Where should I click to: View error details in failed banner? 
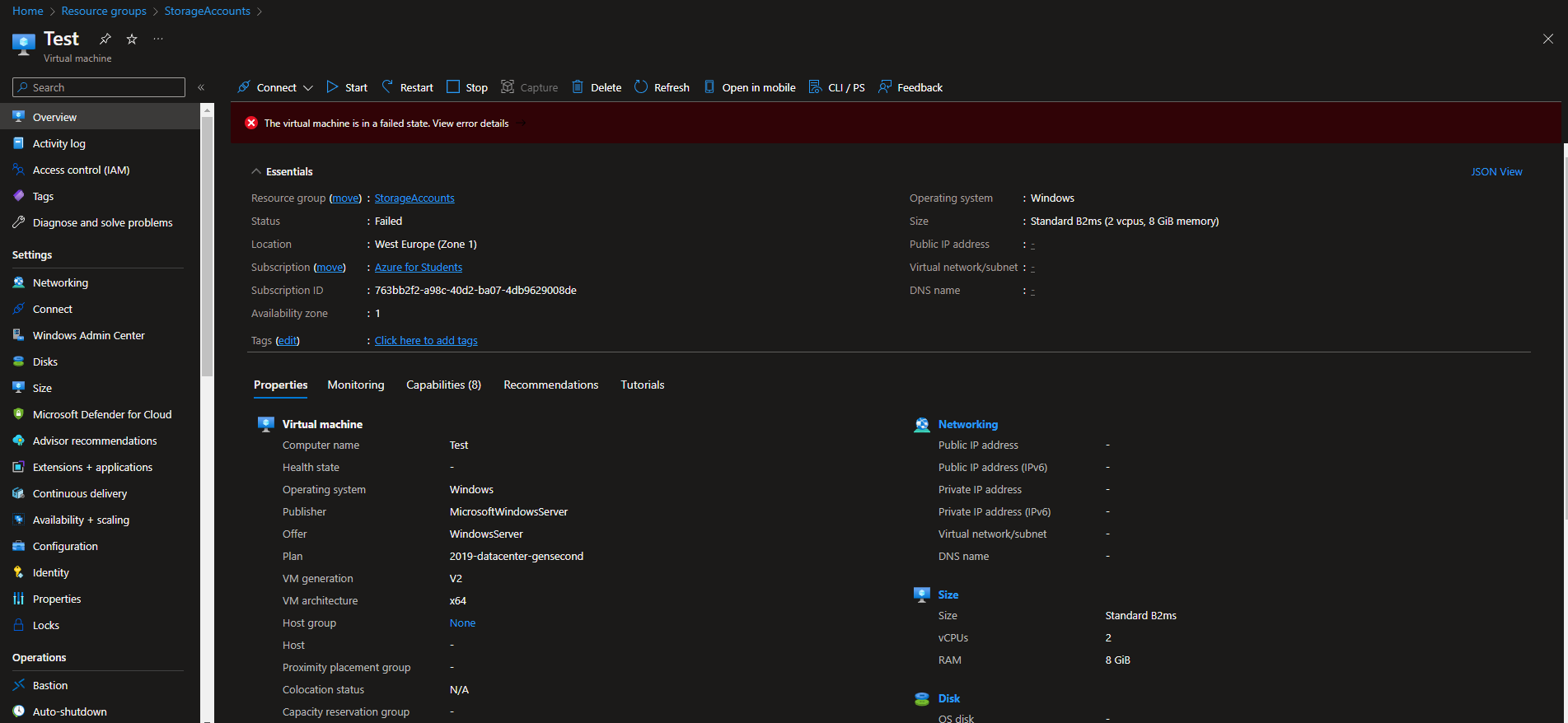[x=470, y=124]
